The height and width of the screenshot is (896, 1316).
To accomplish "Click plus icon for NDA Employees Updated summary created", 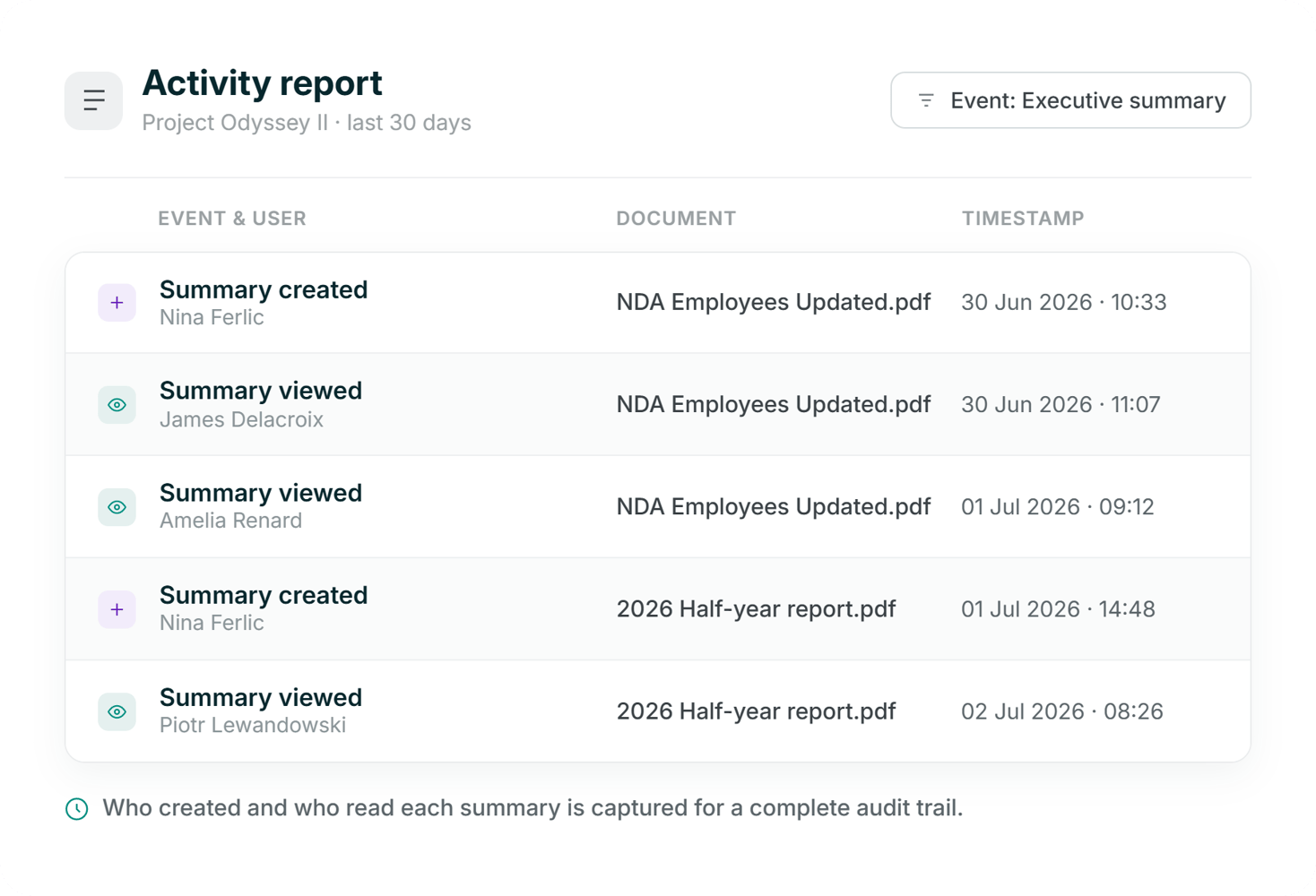I will 117,303.
